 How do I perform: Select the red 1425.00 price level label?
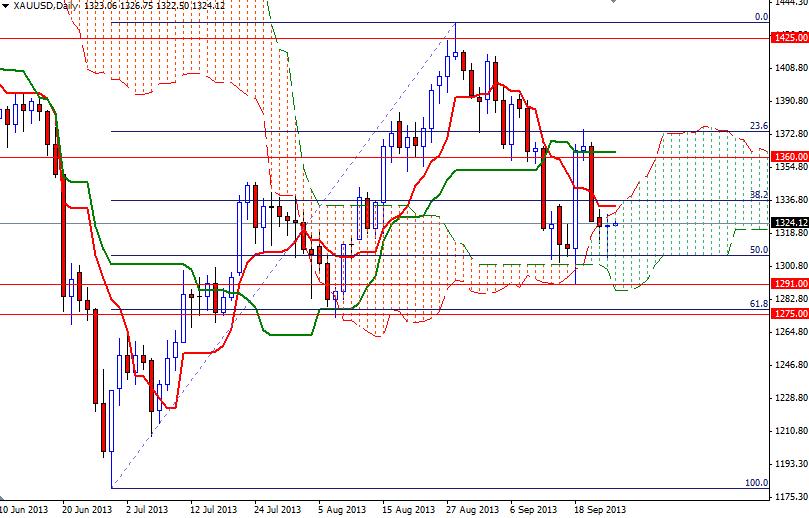789,38
